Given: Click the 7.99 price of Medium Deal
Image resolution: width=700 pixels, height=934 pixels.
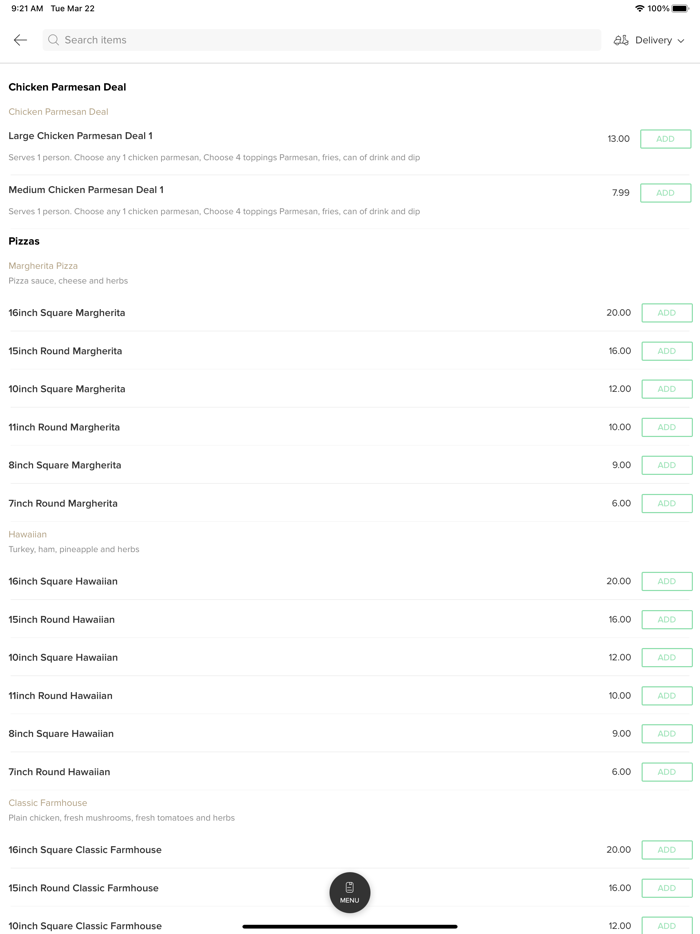Looking at the screenshot, I should tap(620, 193).
